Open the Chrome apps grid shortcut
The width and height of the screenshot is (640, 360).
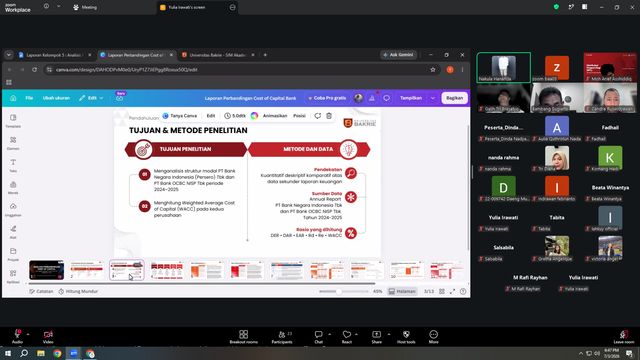click(9, 82)
